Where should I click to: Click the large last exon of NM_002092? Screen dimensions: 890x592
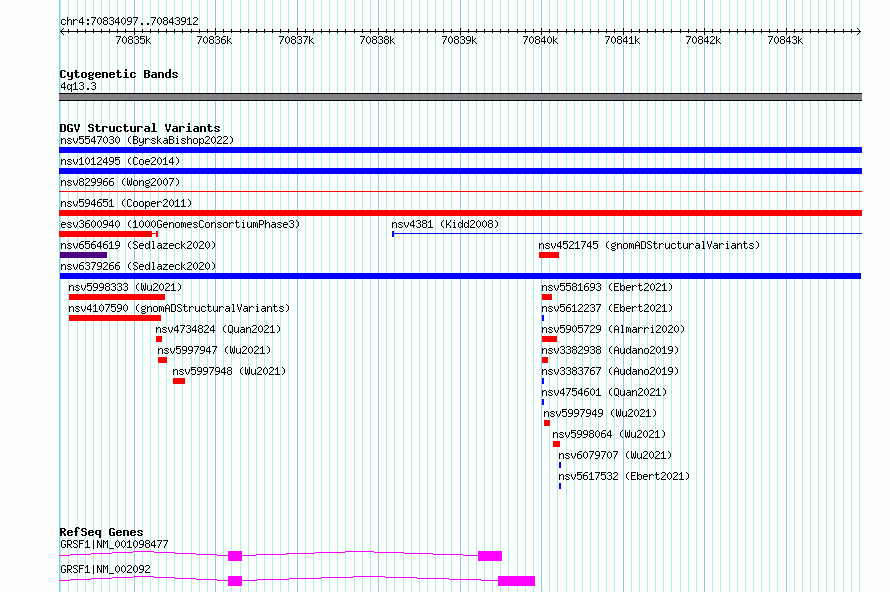(517, 581)
